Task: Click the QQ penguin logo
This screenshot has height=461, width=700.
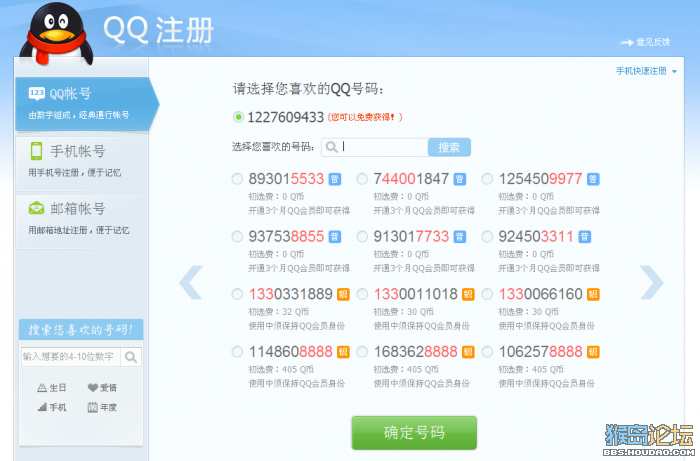Action: 56,33
